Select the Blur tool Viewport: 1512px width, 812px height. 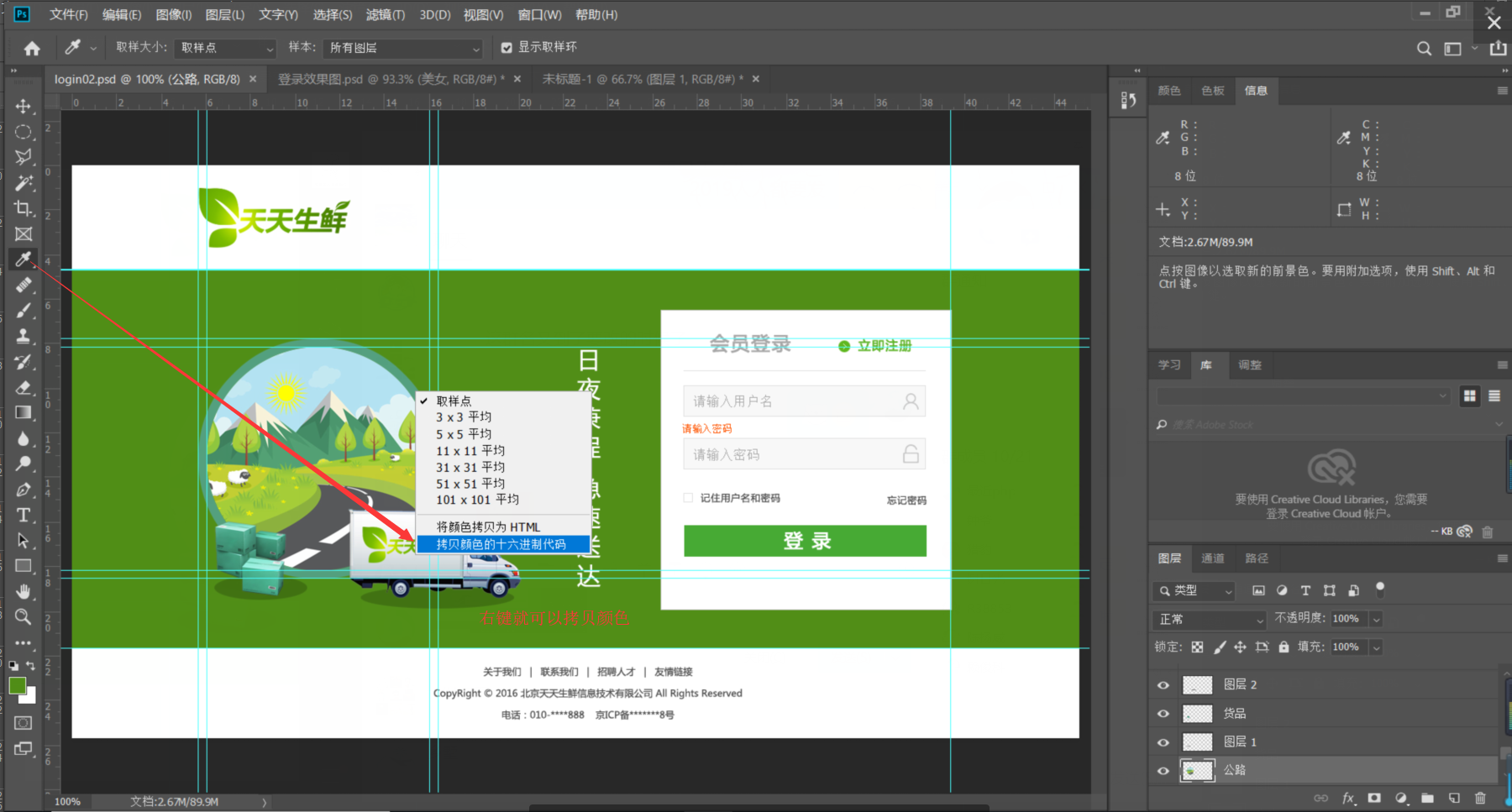coord(24,438)
